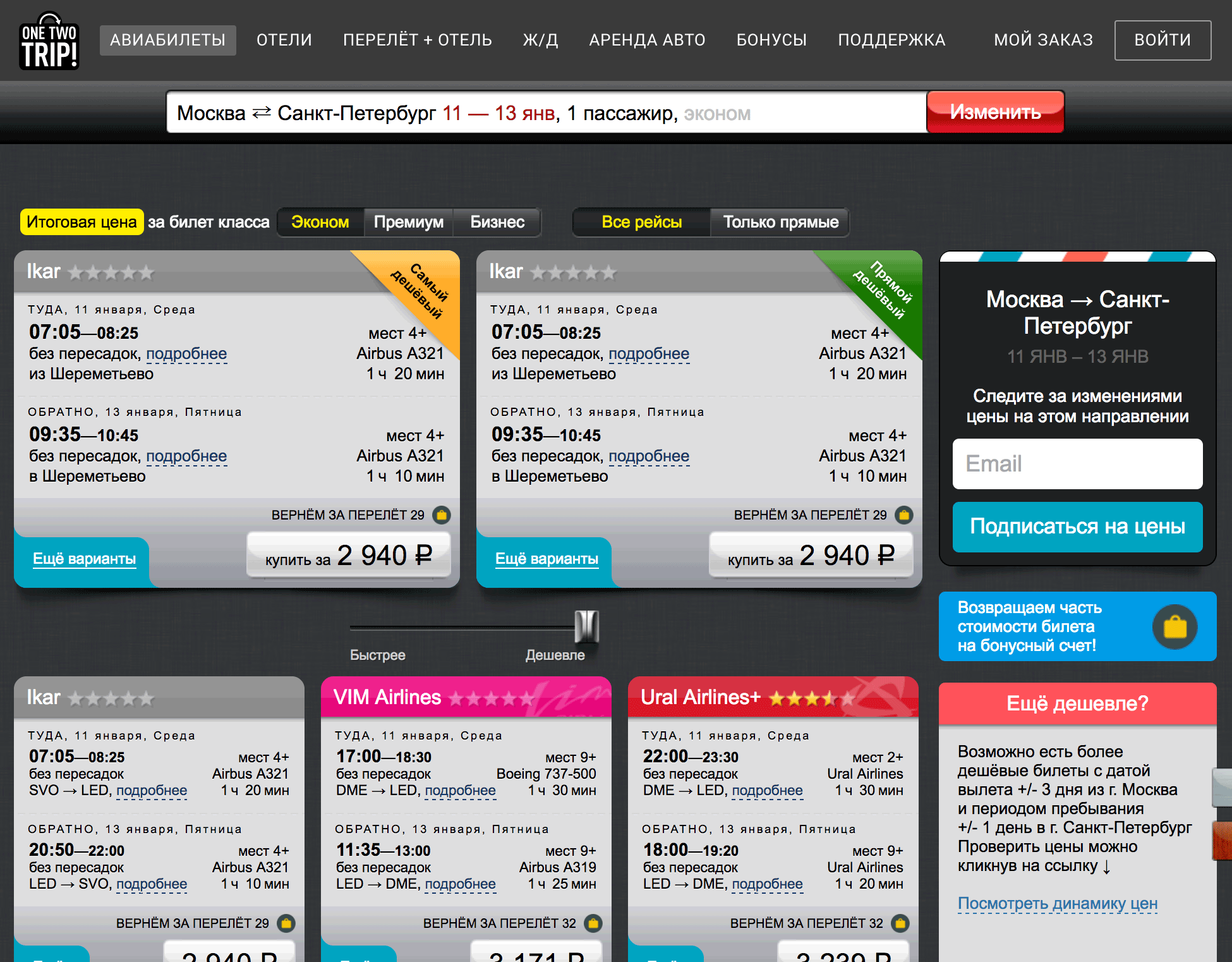Select Премиум ticket class
The image size is (1232, 962).
click(x=409, y=222)
